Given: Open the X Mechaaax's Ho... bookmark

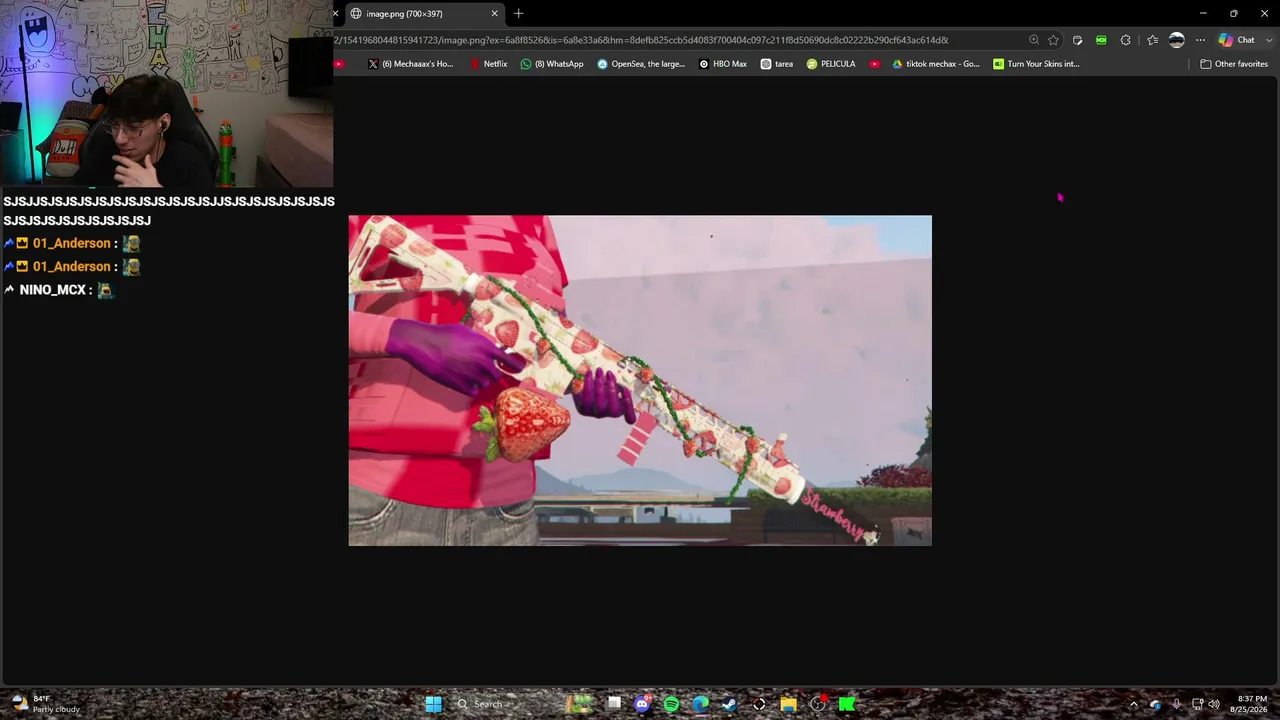Looking at the screenshot, I should pyautogui.click(x=410, y=64).
